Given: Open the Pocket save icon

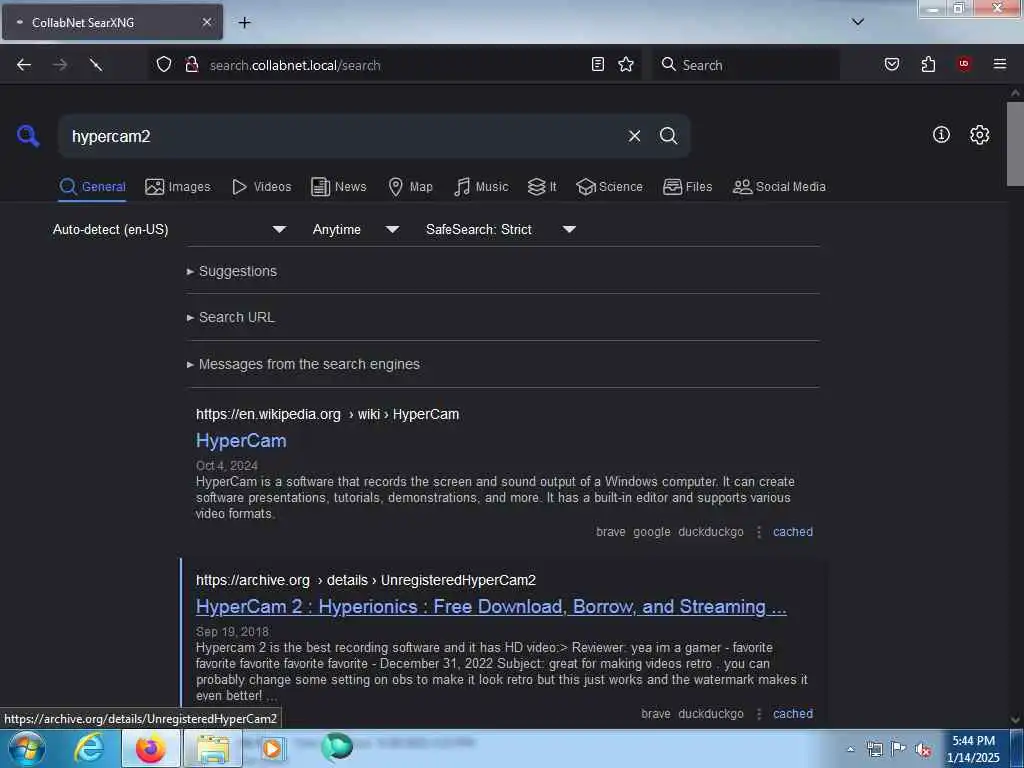Looking at the screenshot, I should (x=891, y=64).
